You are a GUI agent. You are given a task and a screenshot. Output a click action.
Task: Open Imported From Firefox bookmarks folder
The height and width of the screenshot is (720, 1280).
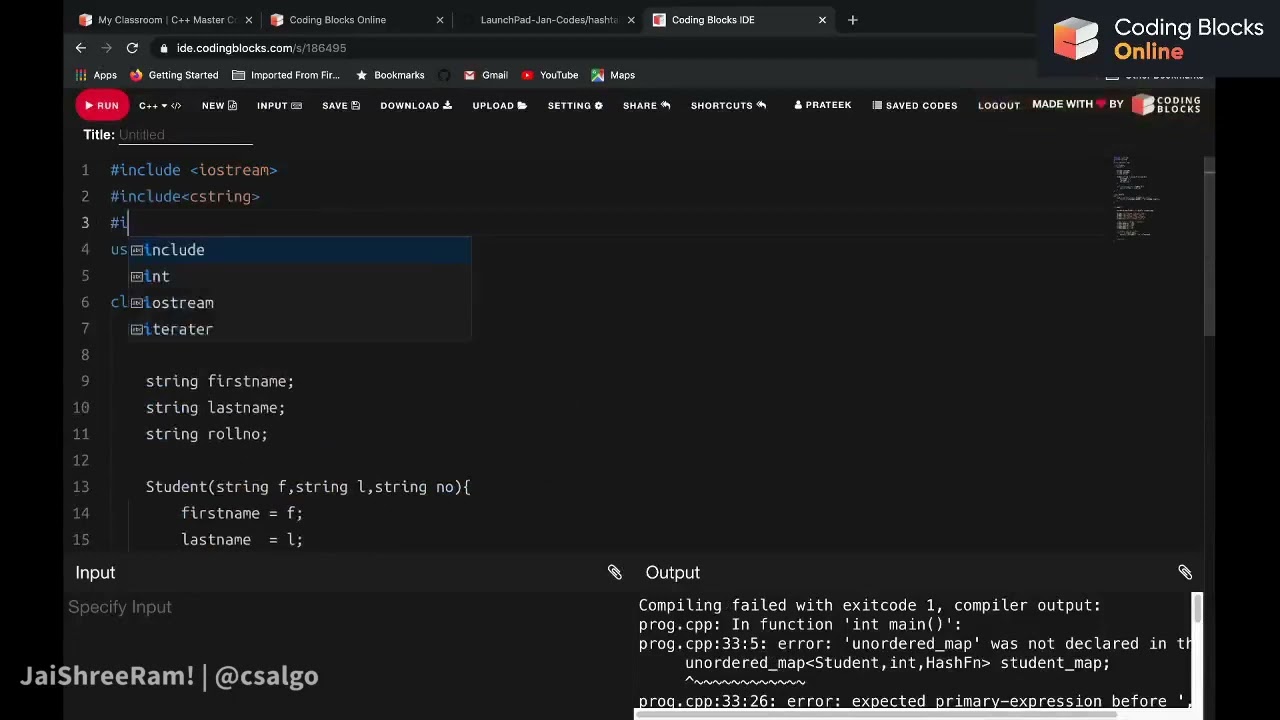click(286, 75)
